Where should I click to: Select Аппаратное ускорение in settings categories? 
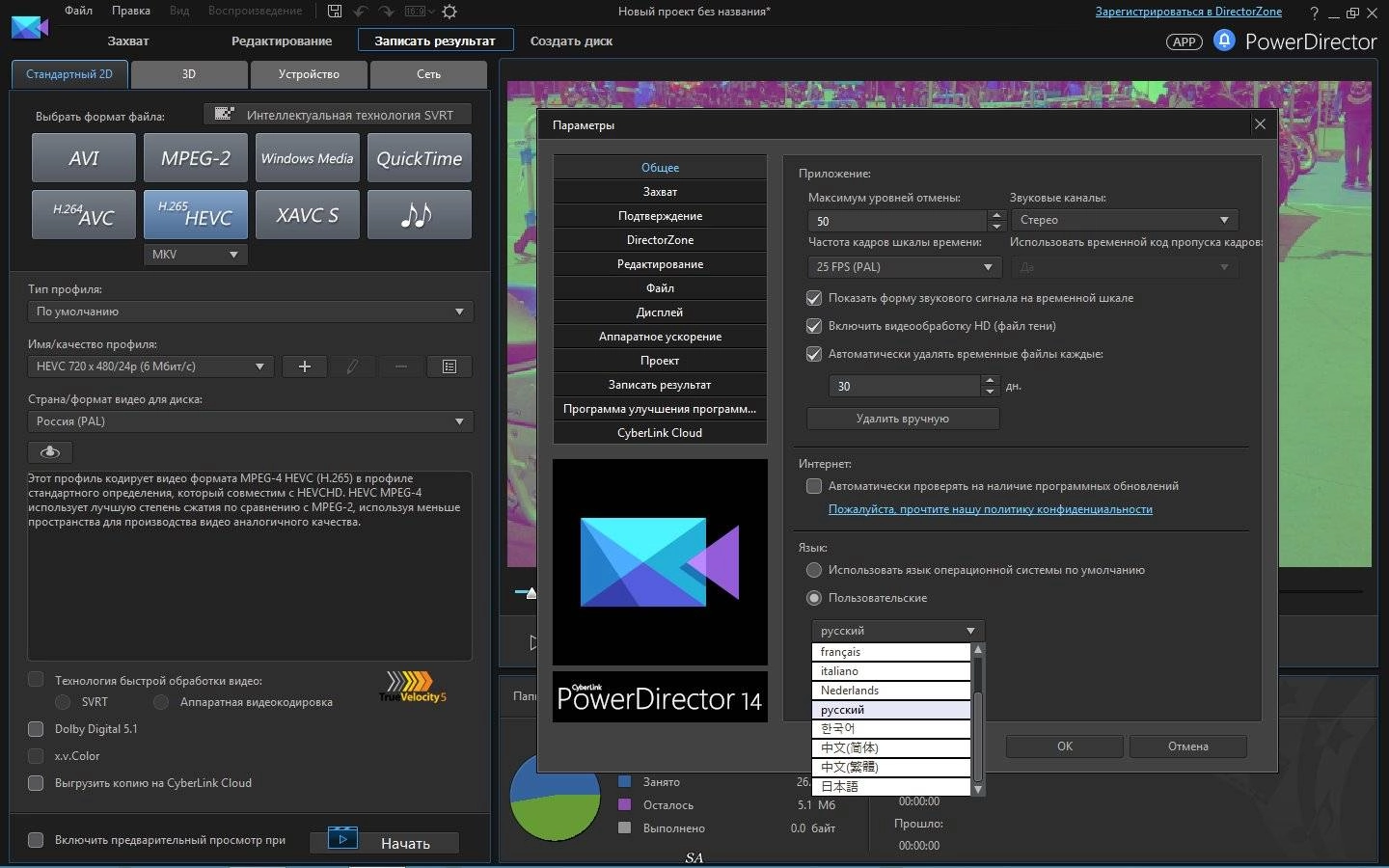(660, 337)
